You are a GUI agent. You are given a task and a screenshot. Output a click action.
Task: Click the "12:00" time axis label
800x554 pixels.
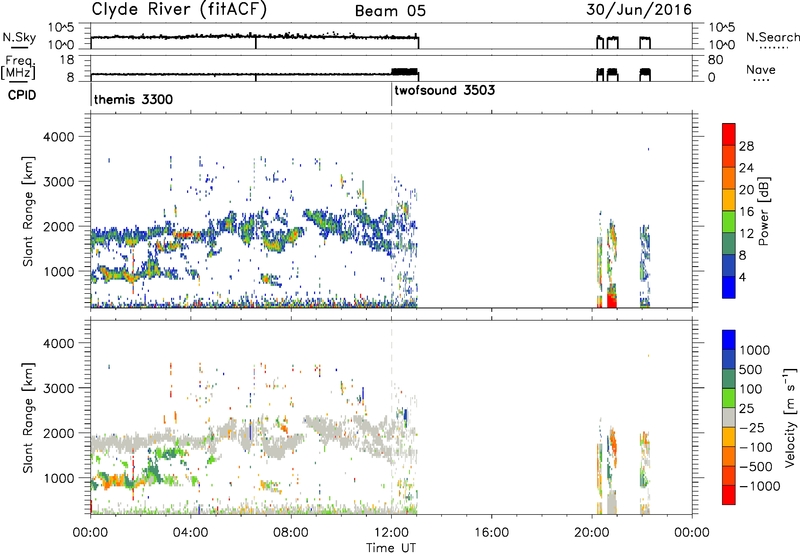point(391,533)
